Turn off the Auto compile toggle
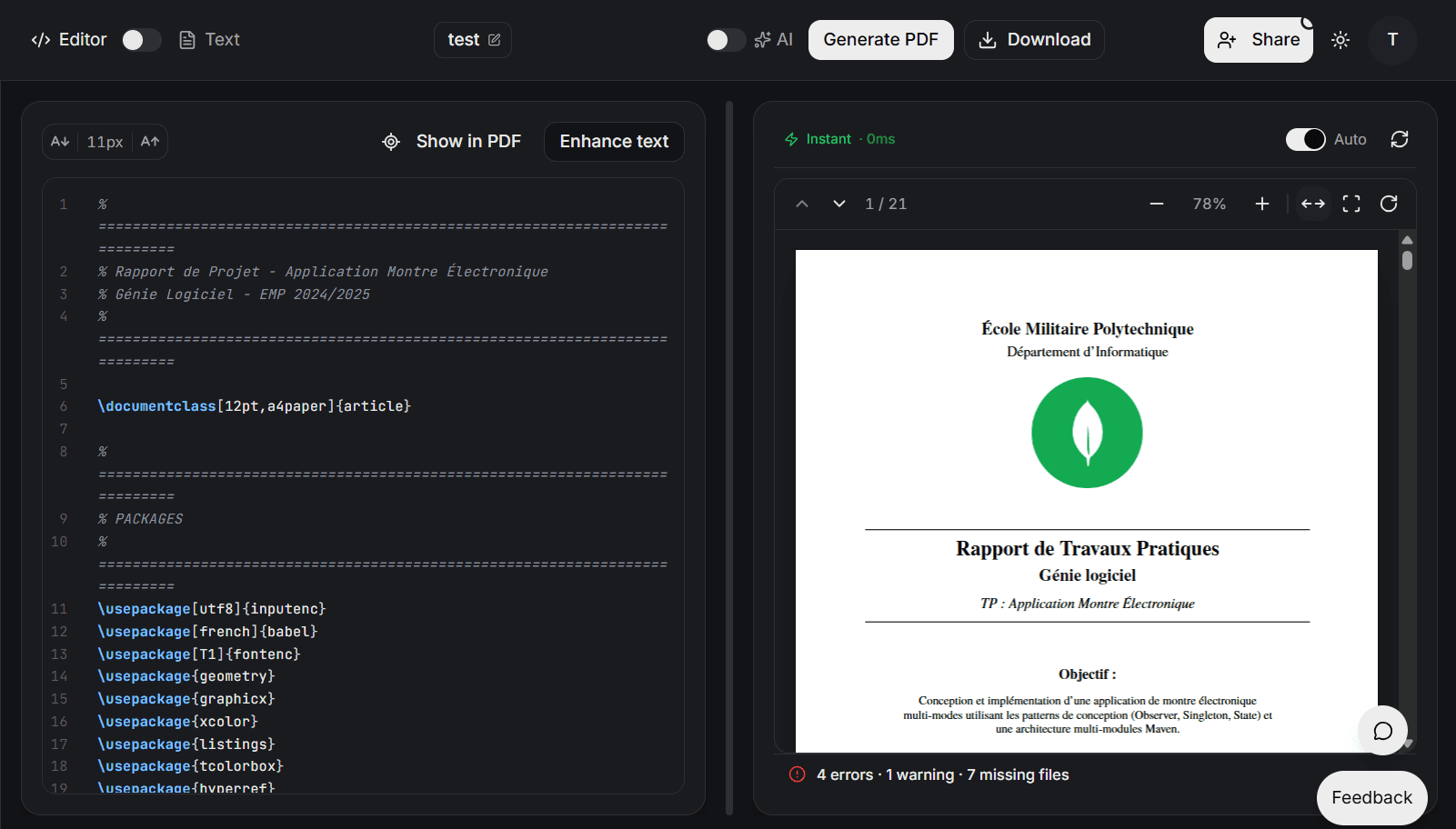The image size is (1456, 829). pos(1305,139)
